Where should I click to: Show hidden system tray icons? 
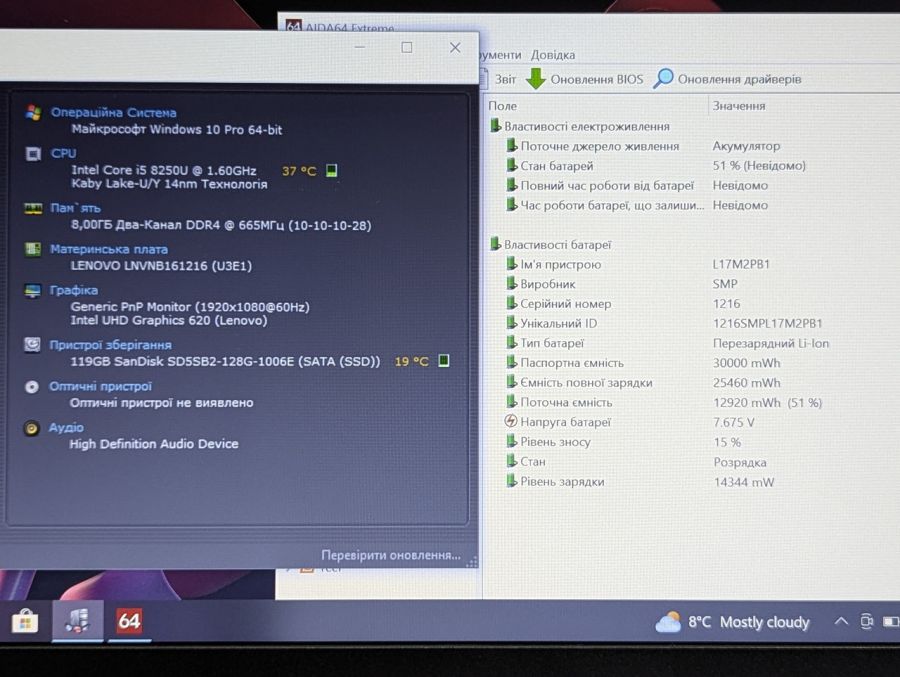pyautogui.click(x=841, y=621)
